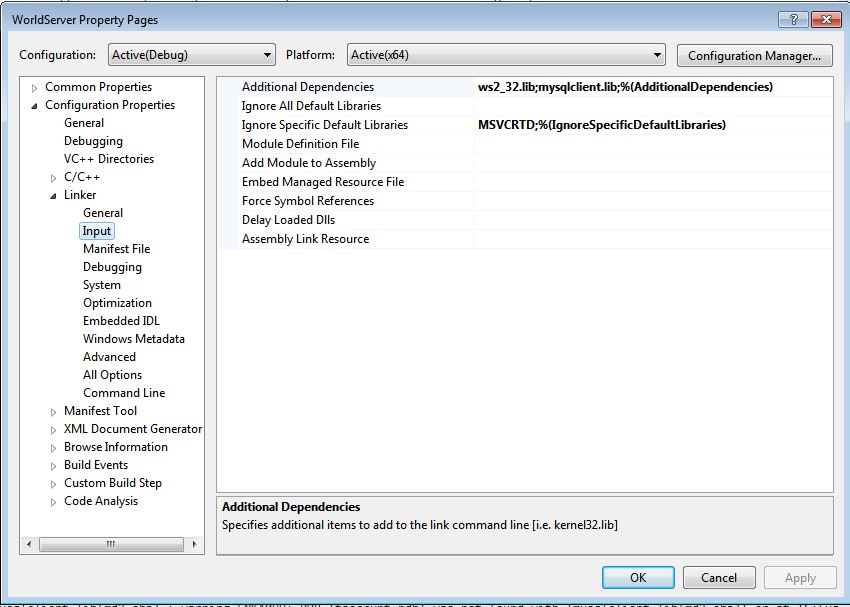Select the Linker Command Line page
The width and height of the screenshot is (850, 607).
click(x=124, y=393)
